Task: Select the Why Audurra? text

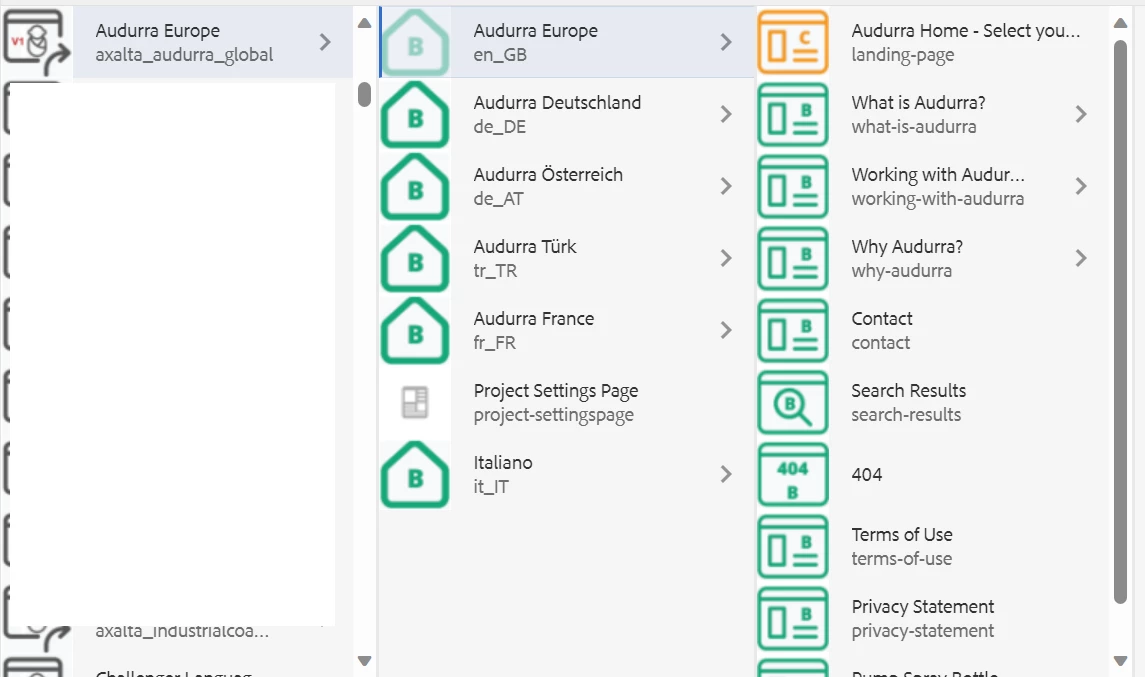Action: point(908,259)
